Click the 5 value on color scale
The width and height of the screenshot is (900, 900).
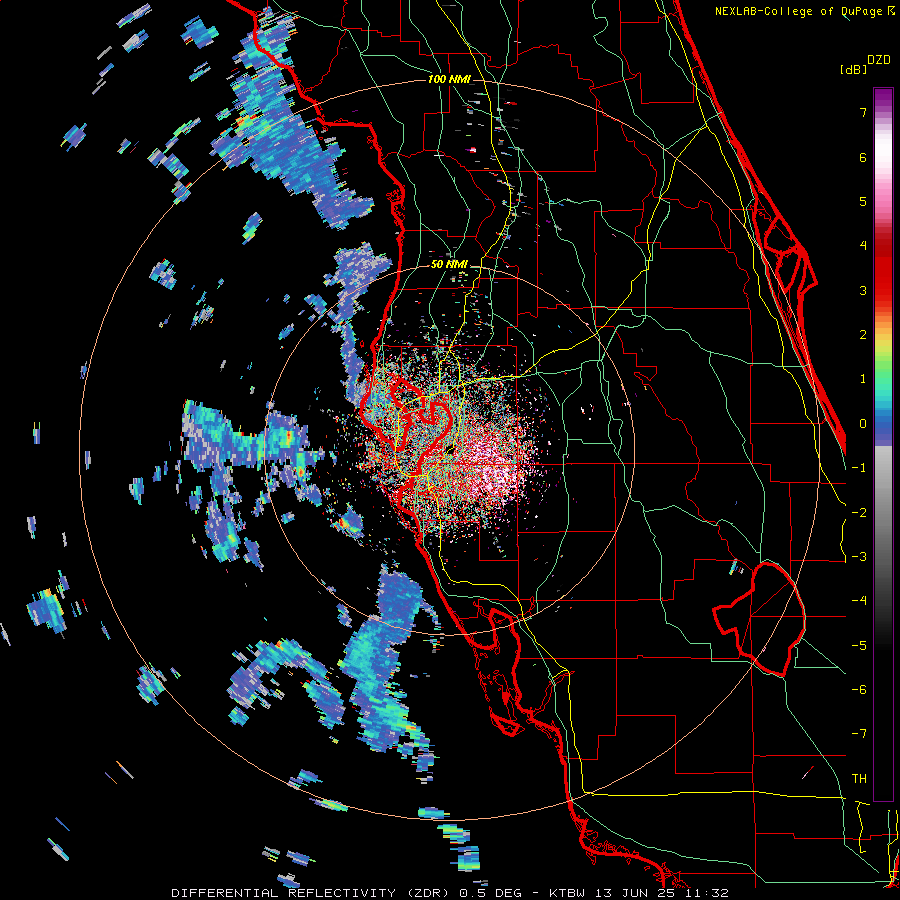coord(863,201)
